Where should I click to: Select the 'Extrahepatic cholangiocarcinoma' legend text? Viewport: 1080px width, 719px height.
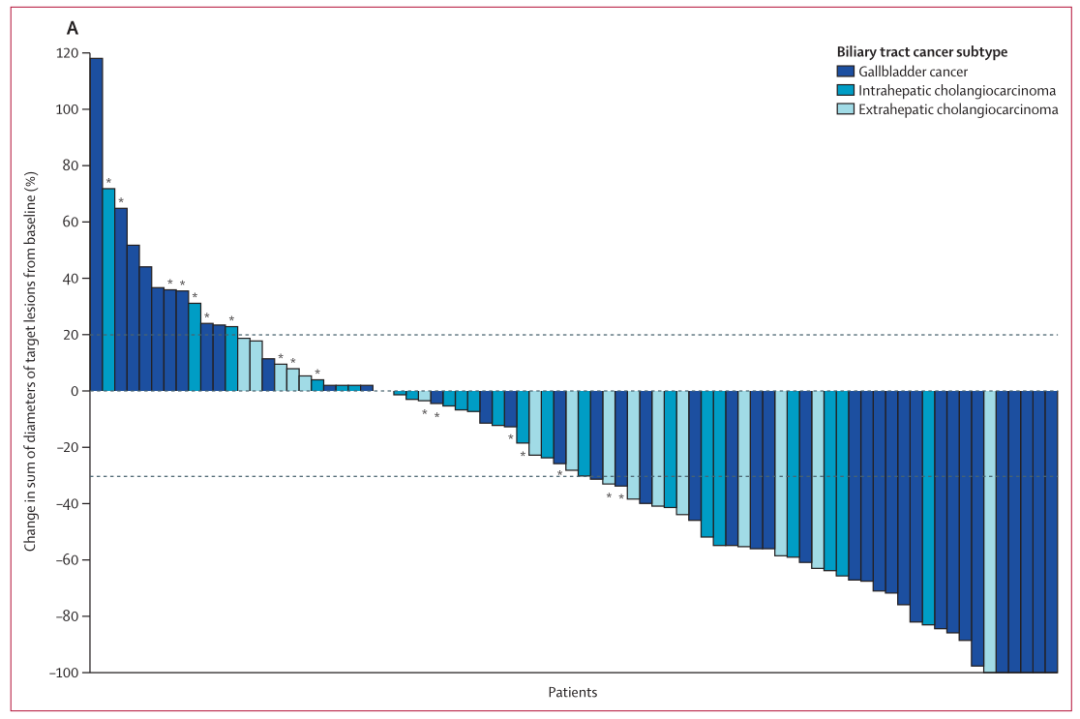tap(958, 110)
